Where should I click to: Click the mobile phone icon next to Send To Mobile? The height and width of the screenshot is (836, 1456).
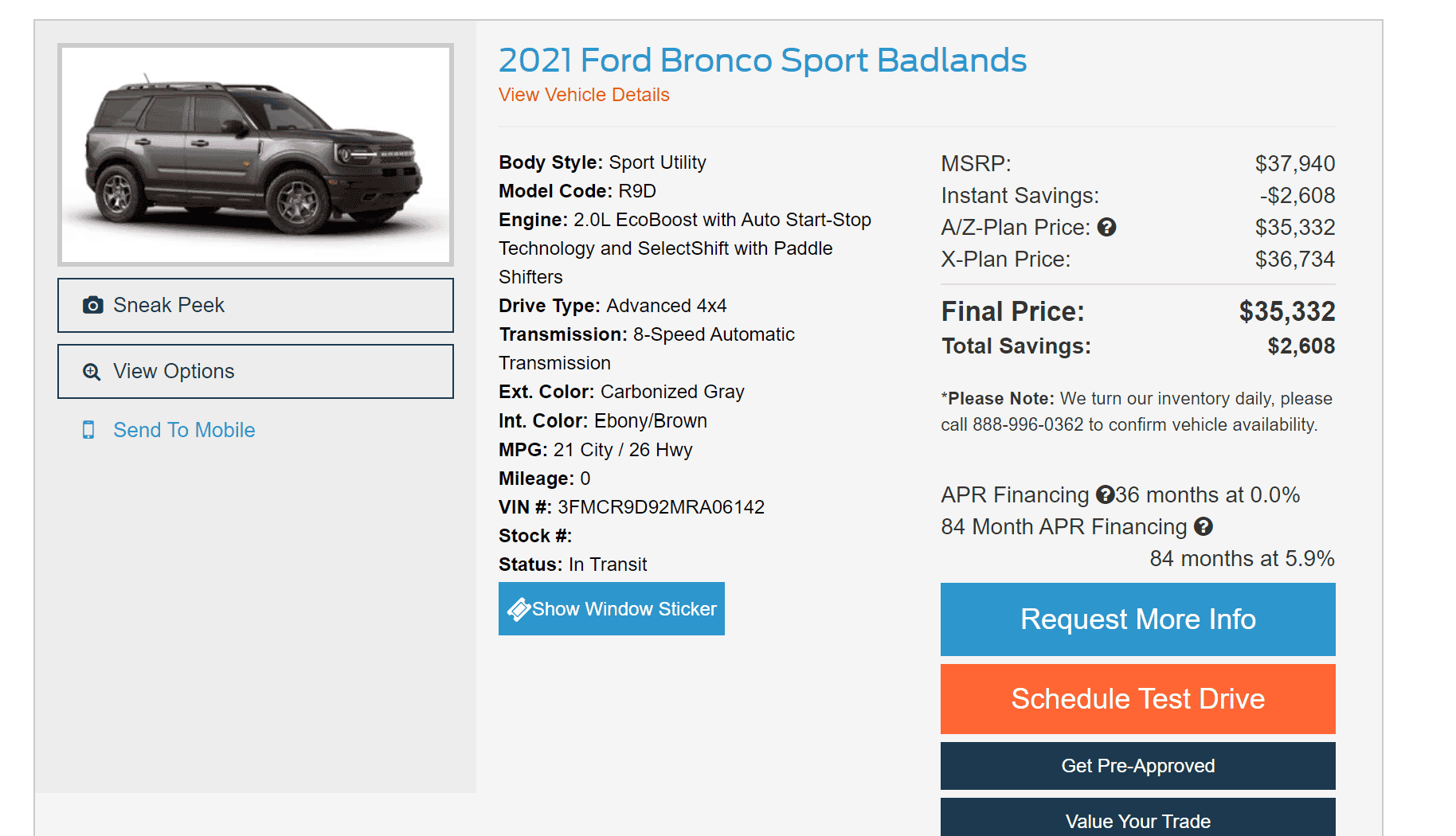(89, 430)
